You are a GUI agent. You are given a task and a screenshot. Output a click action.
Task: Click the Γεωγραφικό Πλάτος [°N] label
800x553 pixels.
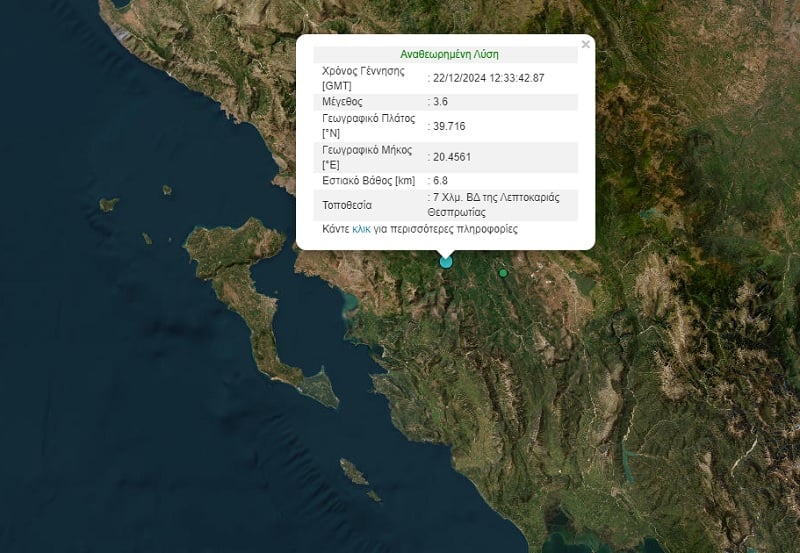tap(369, 126)
